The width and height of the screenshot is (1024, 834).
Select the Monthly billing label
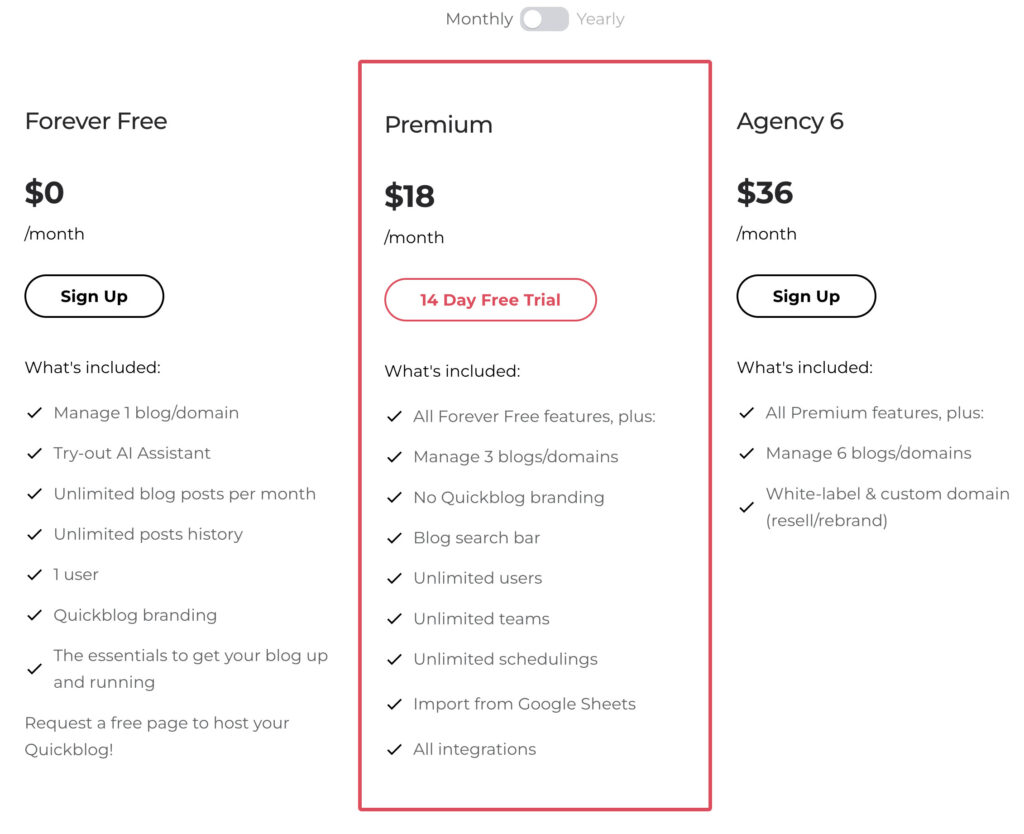point(479,19)
